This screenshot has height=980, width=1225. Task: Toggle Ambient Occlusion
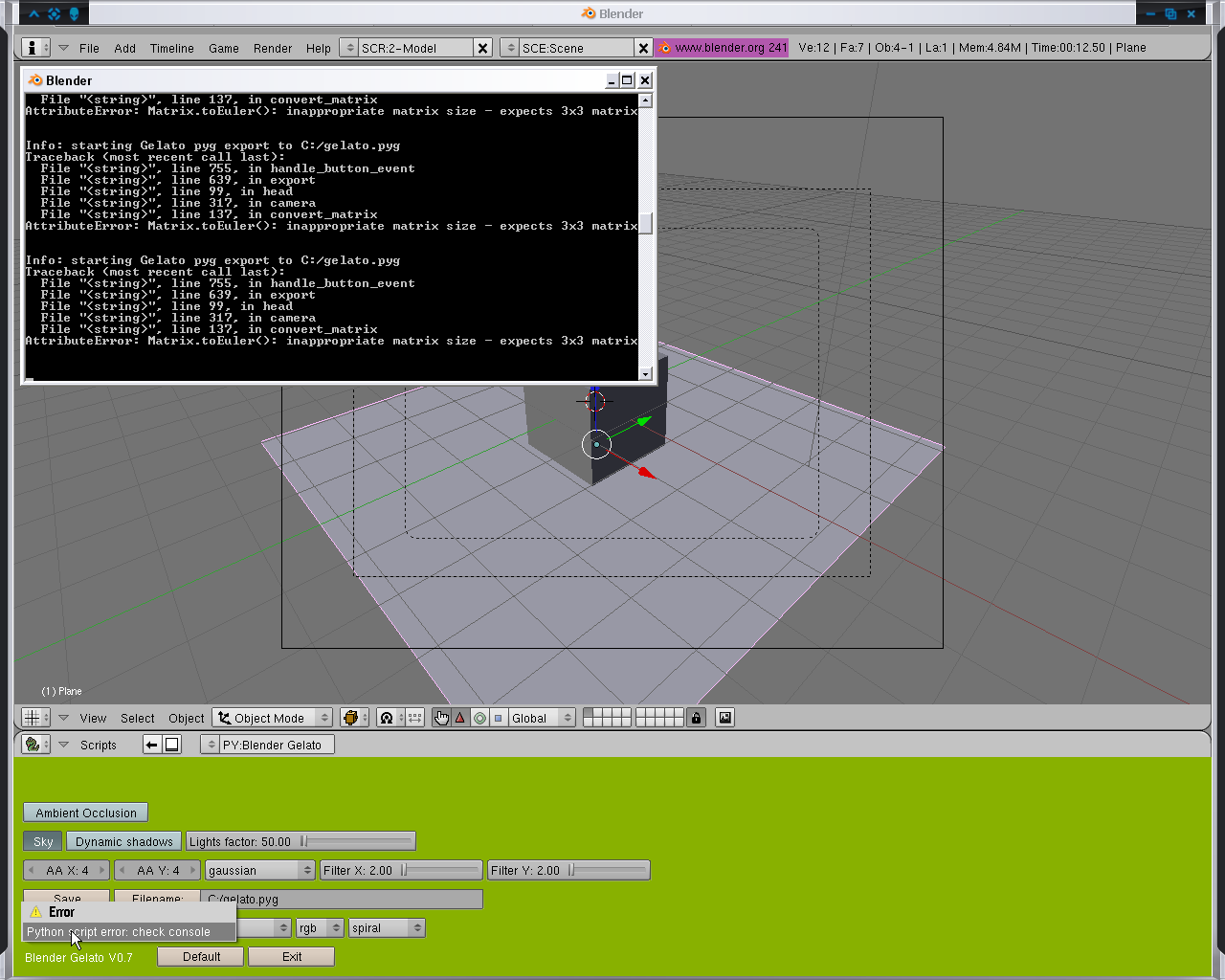tap(86, 813)
